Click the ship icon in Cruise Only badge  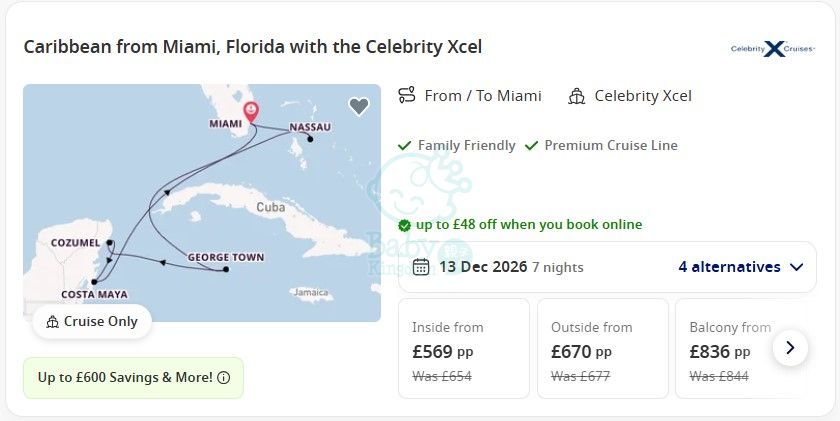click(52, 322)
